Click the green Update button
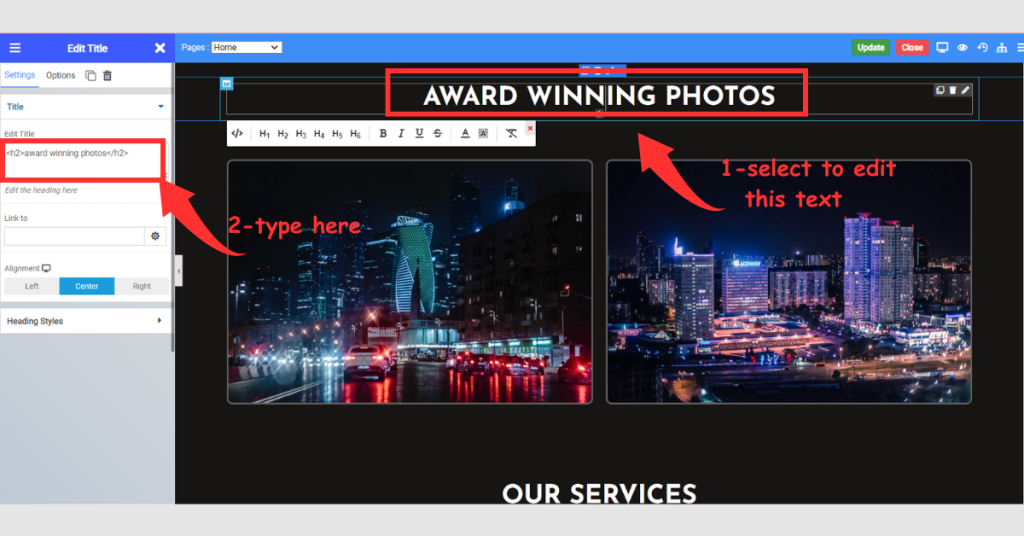 871,48
